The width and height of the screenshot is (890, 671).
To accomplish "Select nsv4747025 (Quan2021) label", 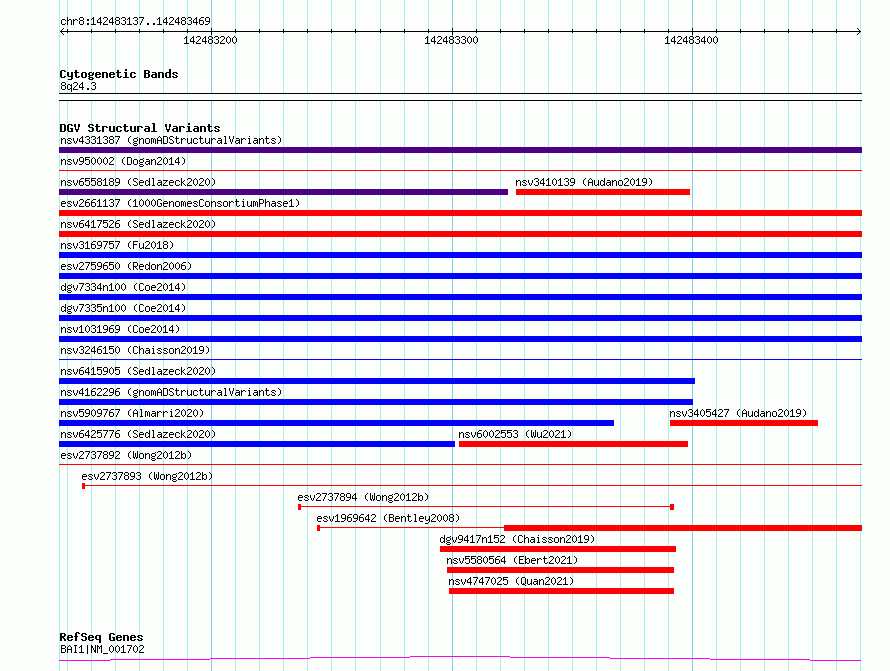I will (x=511, y=581).
